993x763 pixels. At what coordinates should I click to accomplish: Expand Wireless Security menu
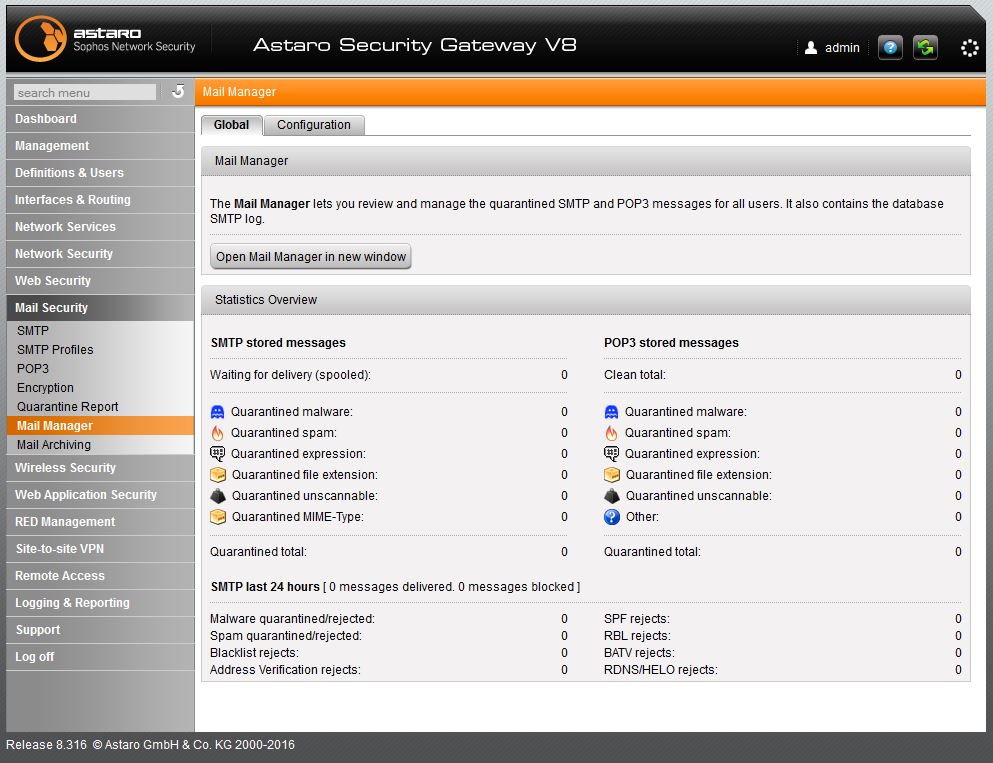pyautogui.click(x=100, y=468)
